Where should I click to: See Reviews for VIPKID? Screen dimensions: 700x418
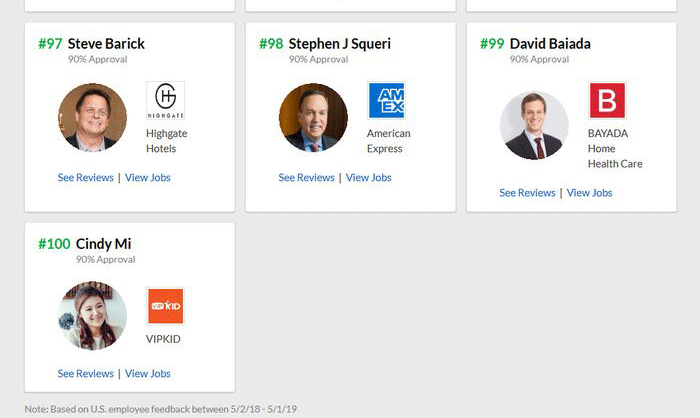[86, 374]
